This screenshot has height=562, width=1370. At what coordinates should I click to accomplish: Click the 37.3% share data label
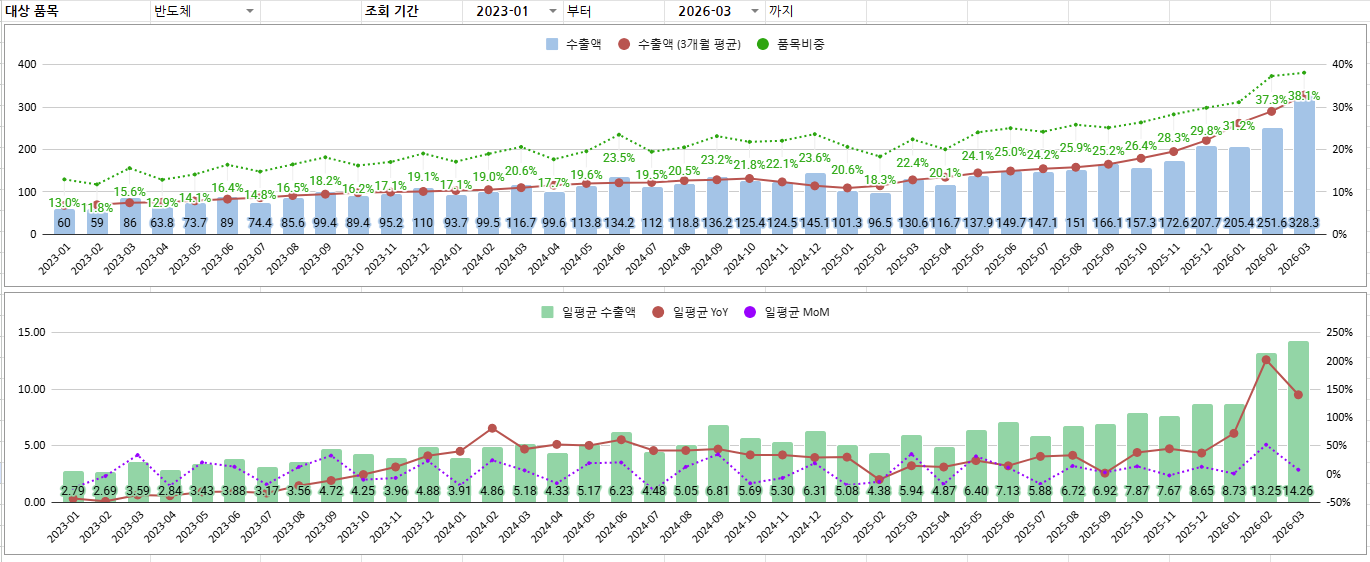[x=1271, y=100]
